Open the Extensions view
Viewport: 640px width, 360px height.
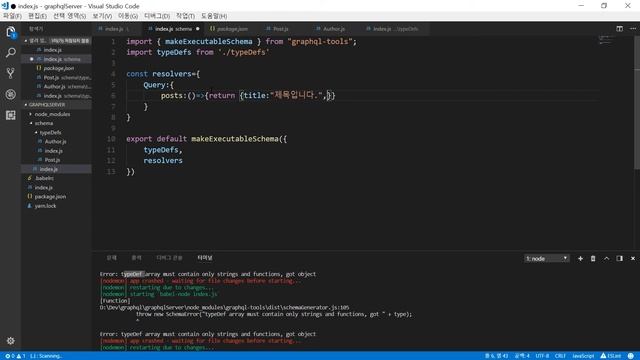click(x=11, y=115)
